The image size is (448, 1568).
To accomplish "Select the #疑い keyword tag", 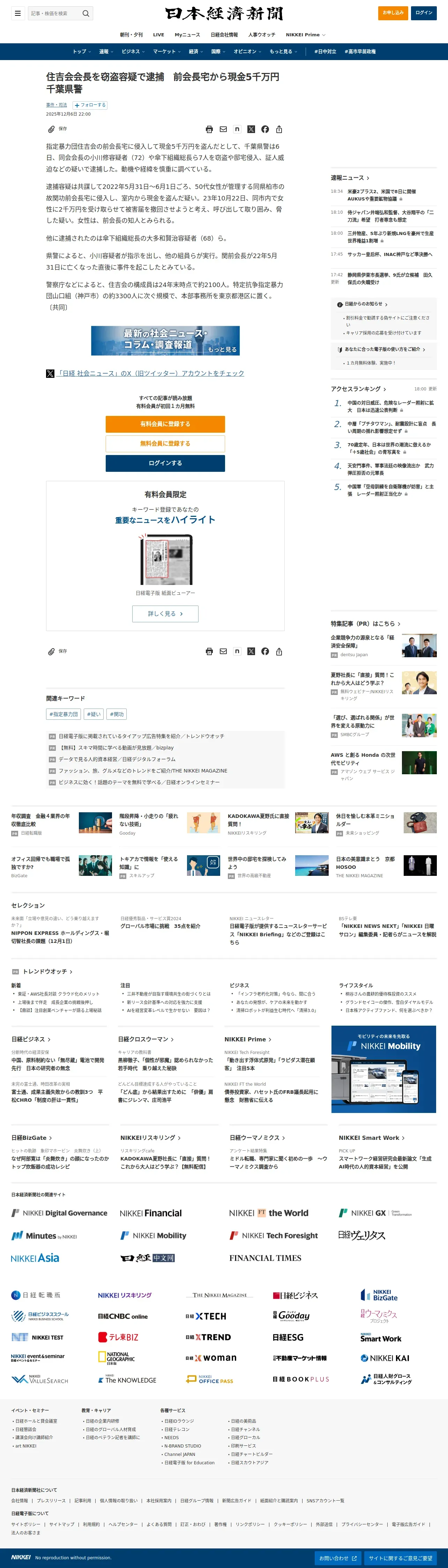I will [x=94, y=714].
